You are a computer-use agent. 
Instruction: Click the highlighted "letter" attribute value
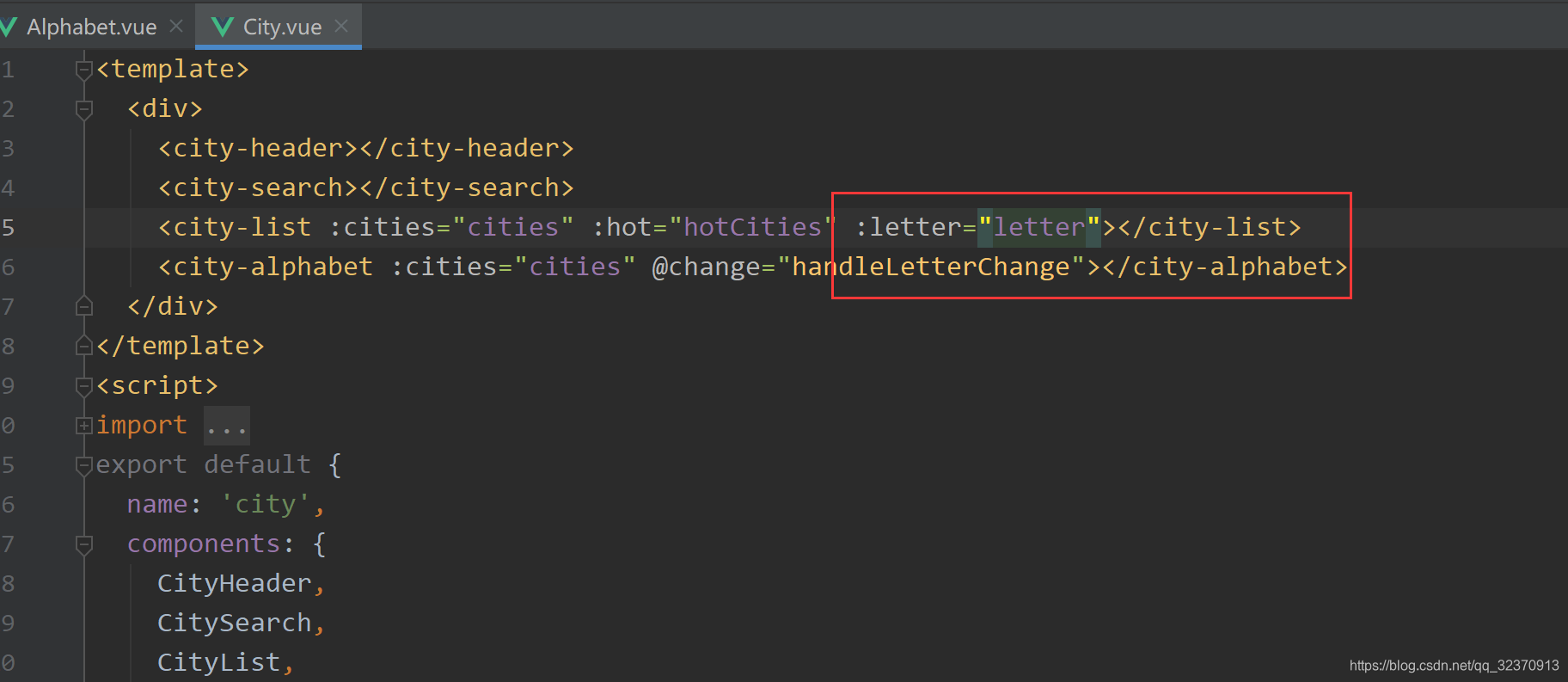point(1039,227)
